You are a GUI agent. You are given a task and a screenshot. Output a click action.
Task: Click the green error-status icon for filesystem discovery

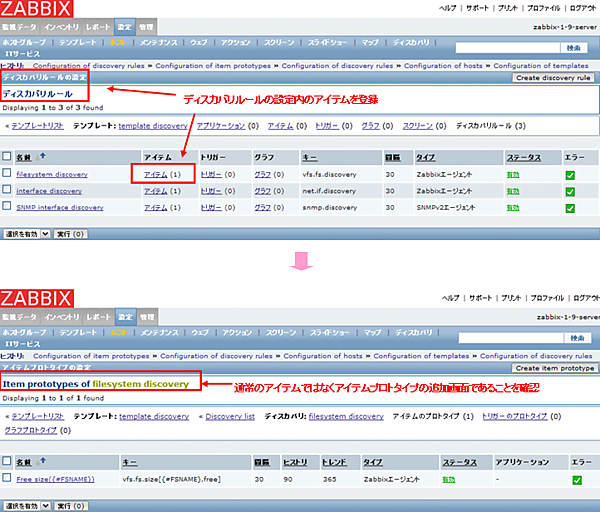pos(570,175)
